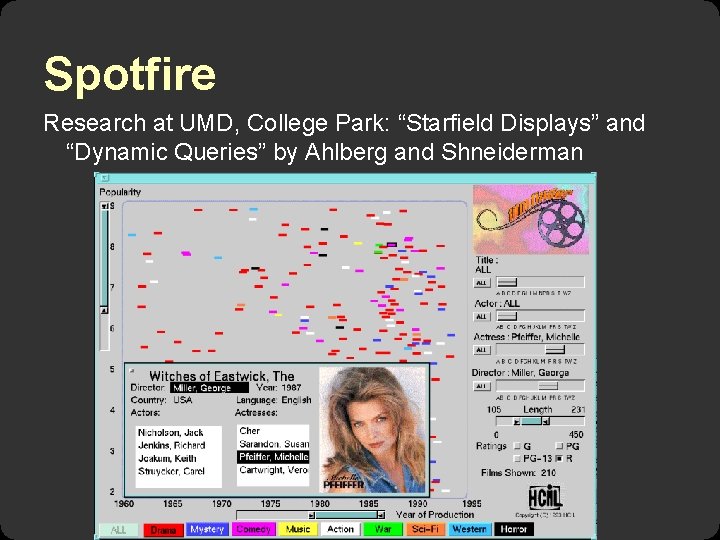Click the Popularity slider top arrow

pyautogui.click(x=104, y=206)
